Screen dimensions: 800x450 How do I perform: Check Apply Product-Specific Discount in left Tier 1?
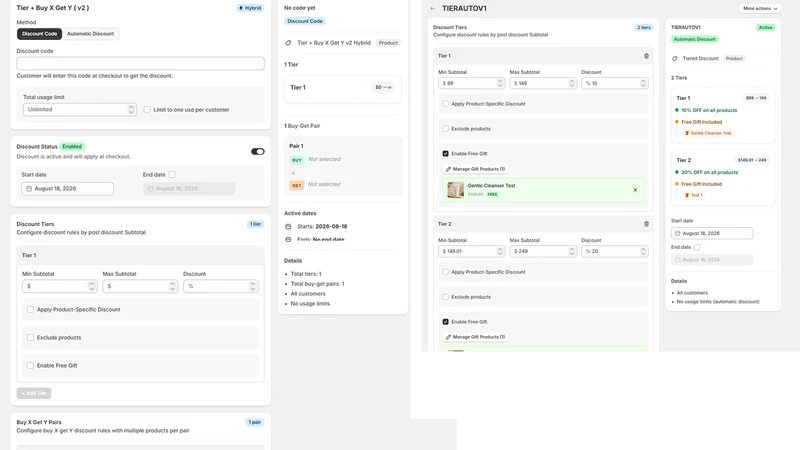click(31, 310)
